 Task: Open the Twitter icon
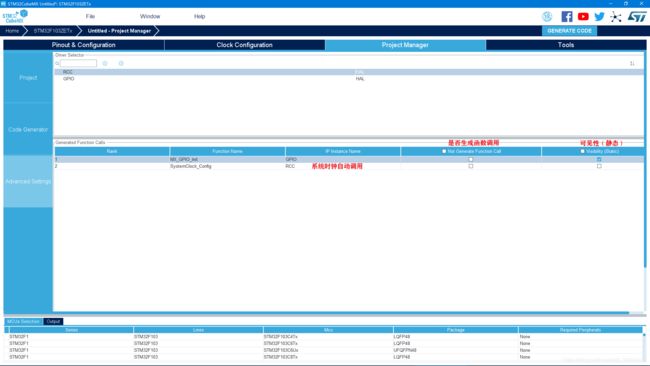tap(599, 17)
